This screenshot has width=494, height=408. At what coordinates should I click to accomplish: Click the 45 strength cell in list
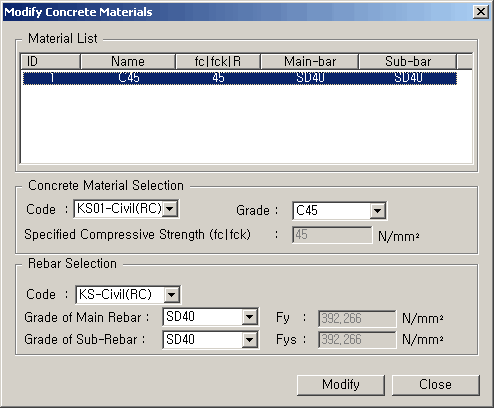218,78
